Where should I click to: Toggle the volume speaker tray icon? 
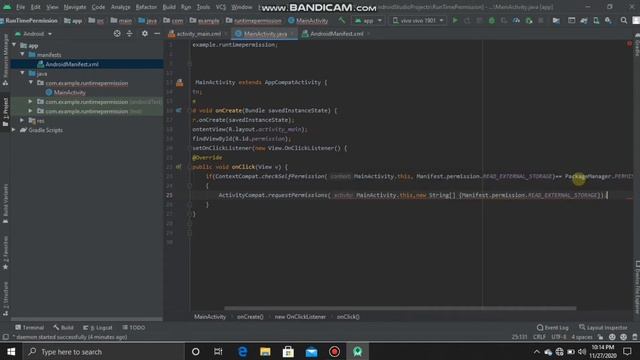point(582,352)
